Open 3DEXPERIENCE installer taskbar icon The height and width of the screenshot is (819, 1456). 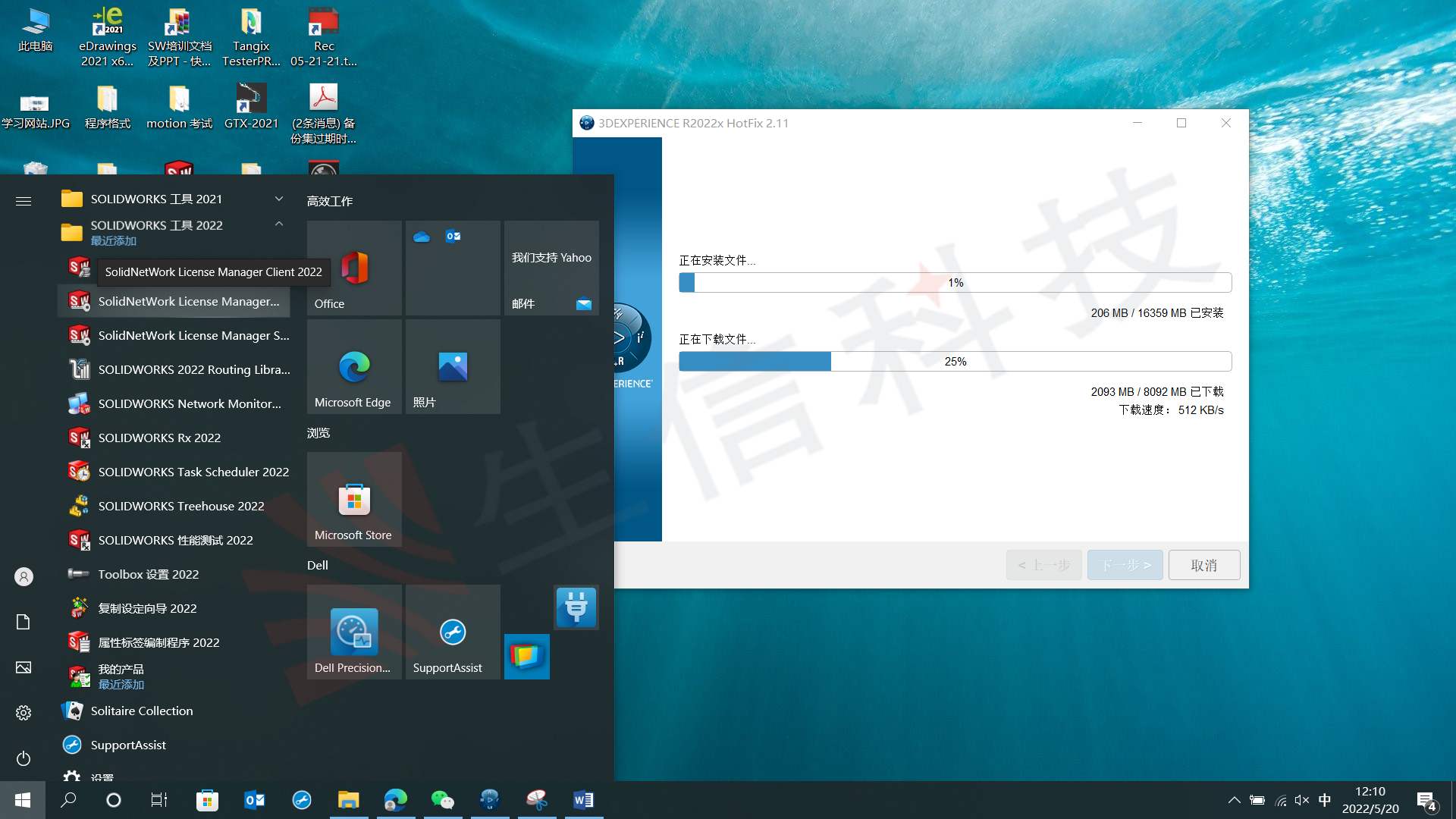click(x=490, y=800)
